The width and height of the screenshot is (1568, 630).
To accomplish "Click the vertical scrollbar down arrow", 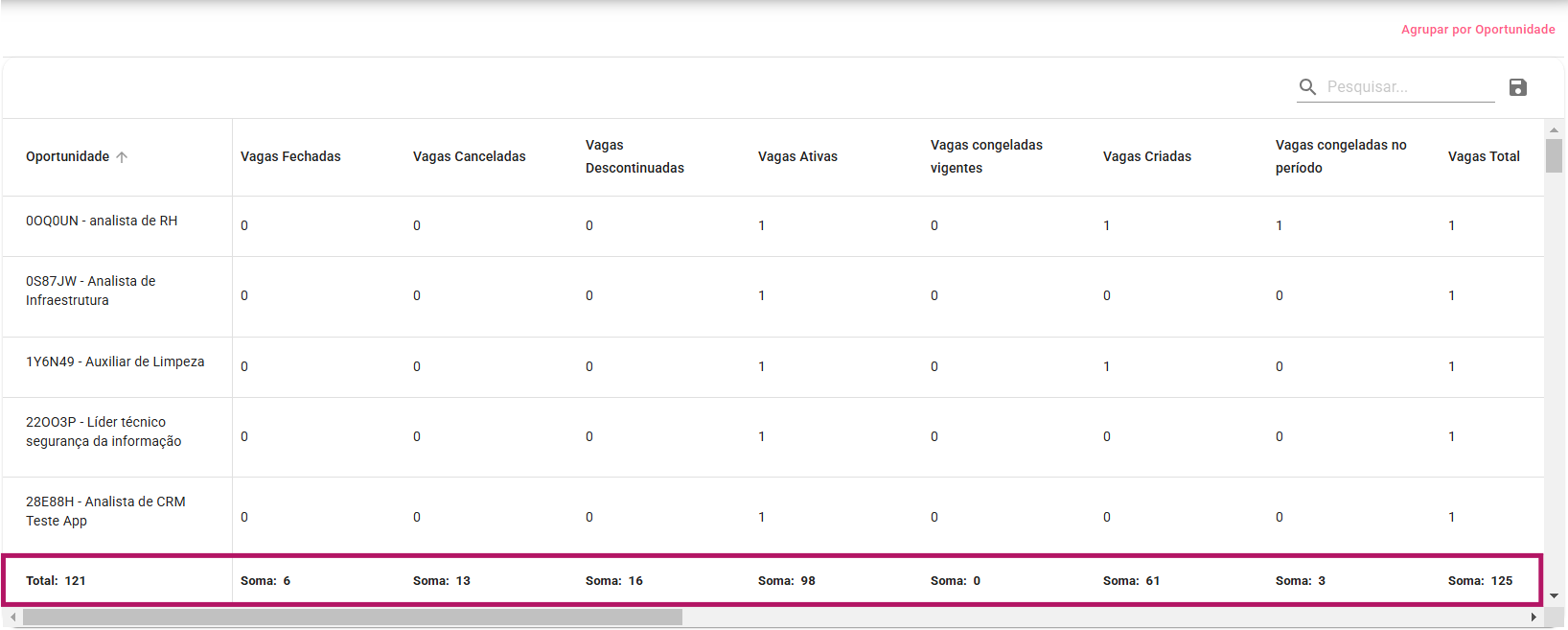I will (x=1554, y=595).
